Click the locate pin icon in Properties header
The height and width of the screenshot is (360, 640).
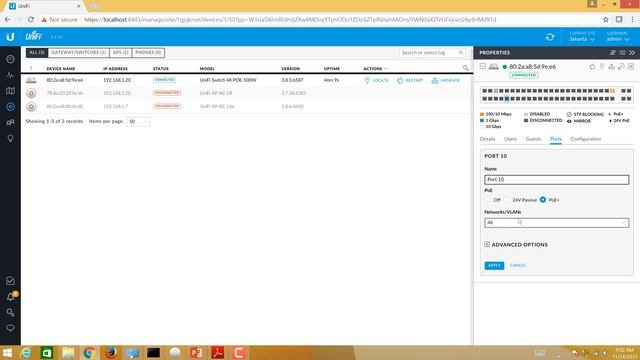pos(602,67)
